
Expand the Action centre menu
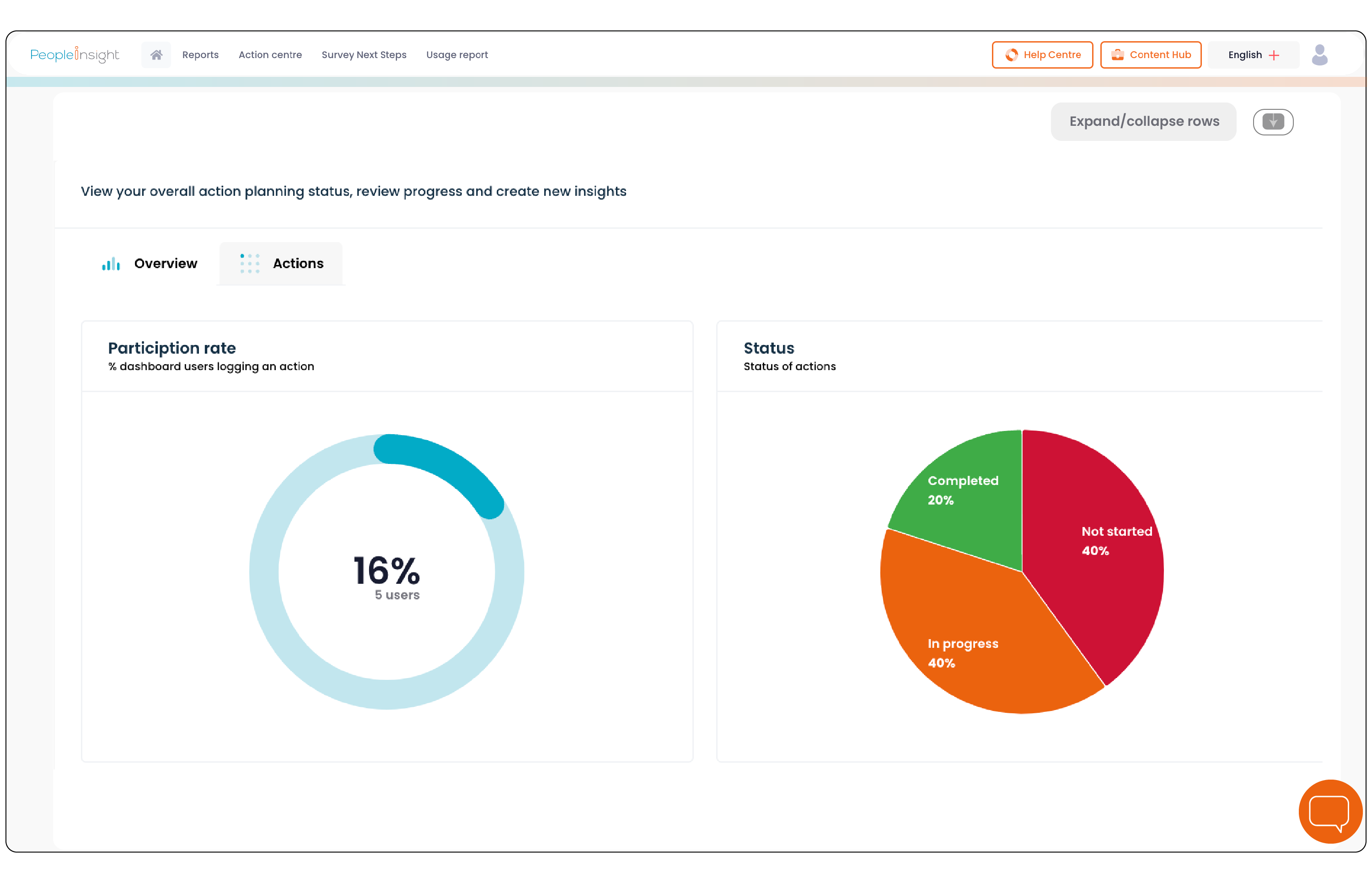pyautogui.click(x=270, y=54)
